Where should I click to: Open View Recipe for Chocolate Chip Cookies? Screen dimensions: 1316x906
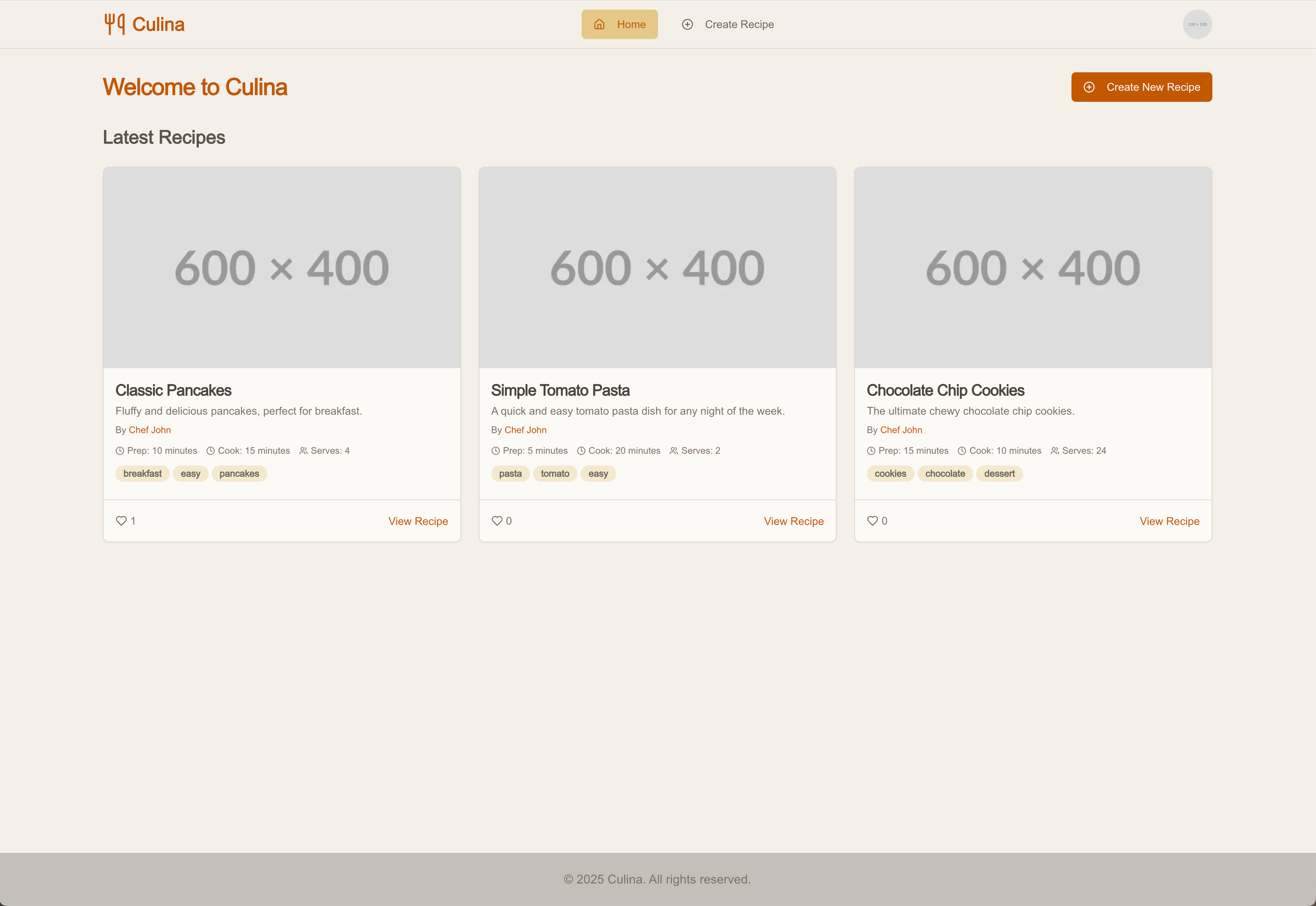coord(1169,521)
